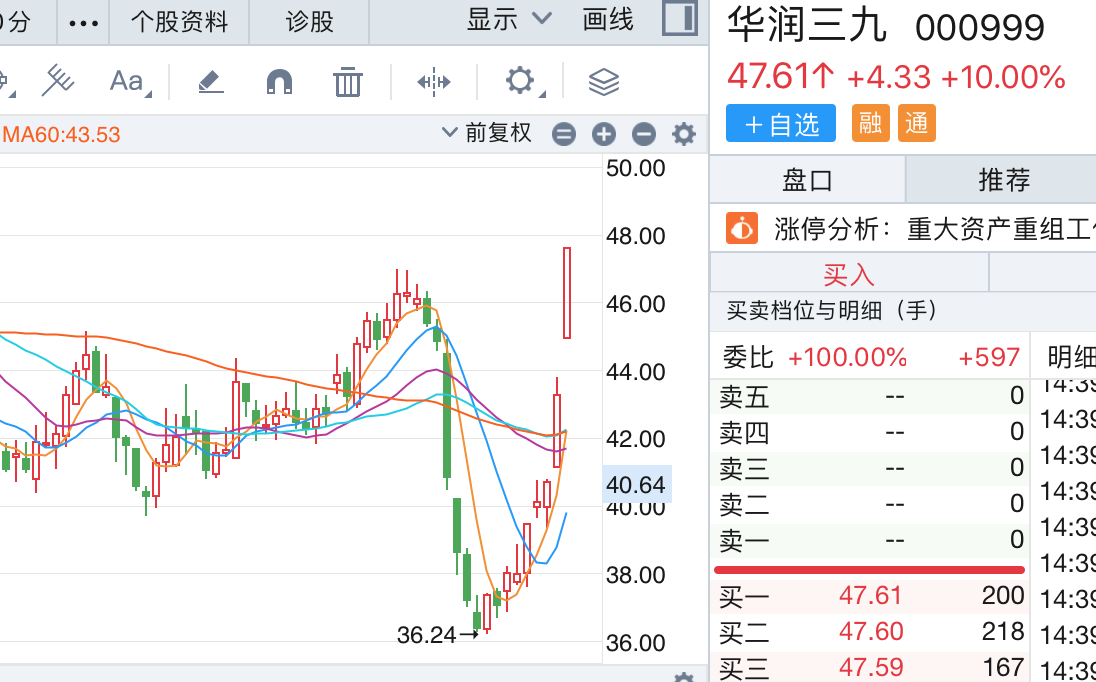Click the current price 47.61
This screenshot has width=1096, height=682.
click(781, 76)
